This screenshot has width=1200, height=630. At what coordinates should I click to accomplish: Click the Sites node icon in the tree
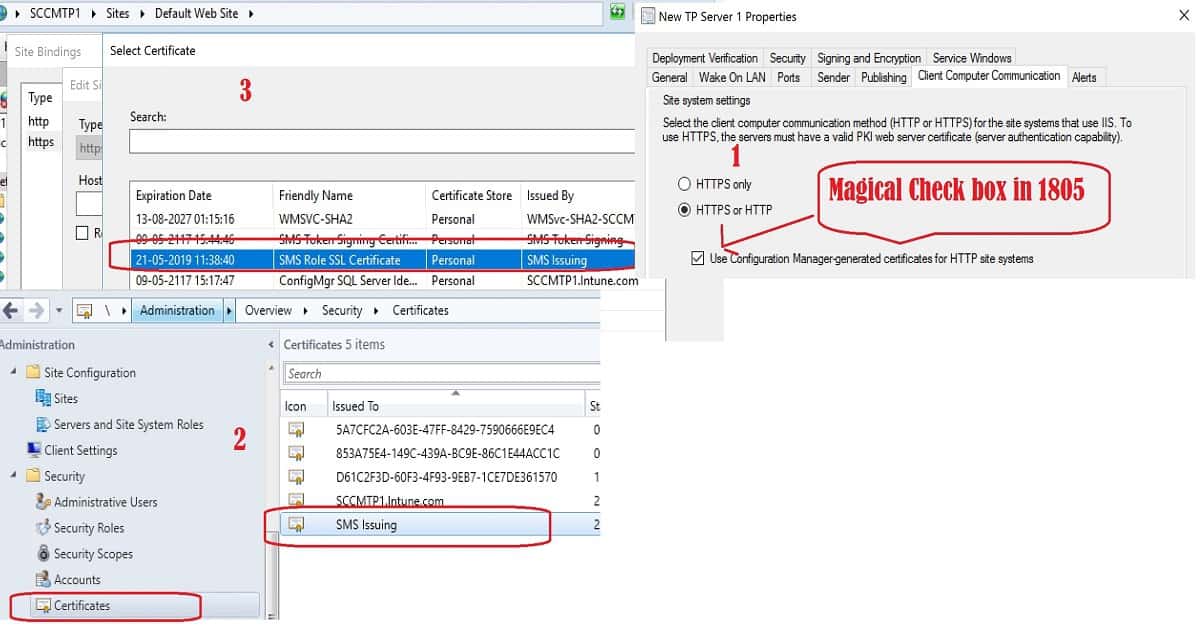click(43, 398)
